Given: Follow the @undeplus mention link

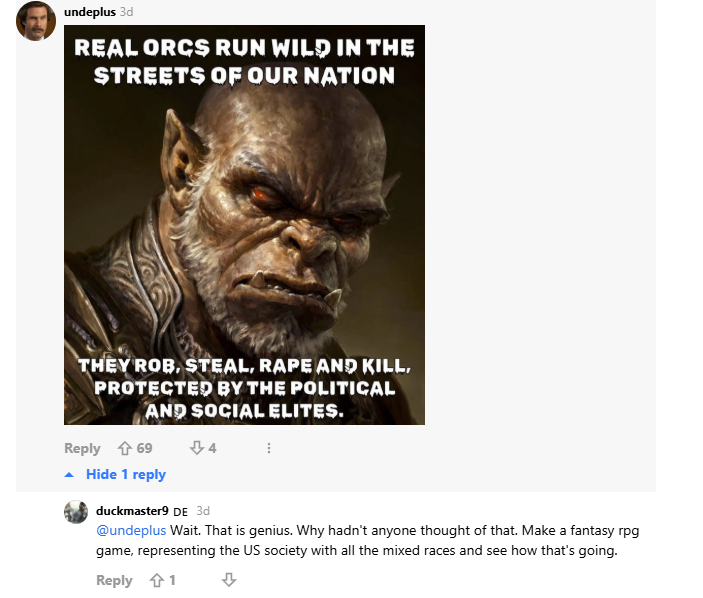Looking at the screenshot, I should (x=131, y=530).
